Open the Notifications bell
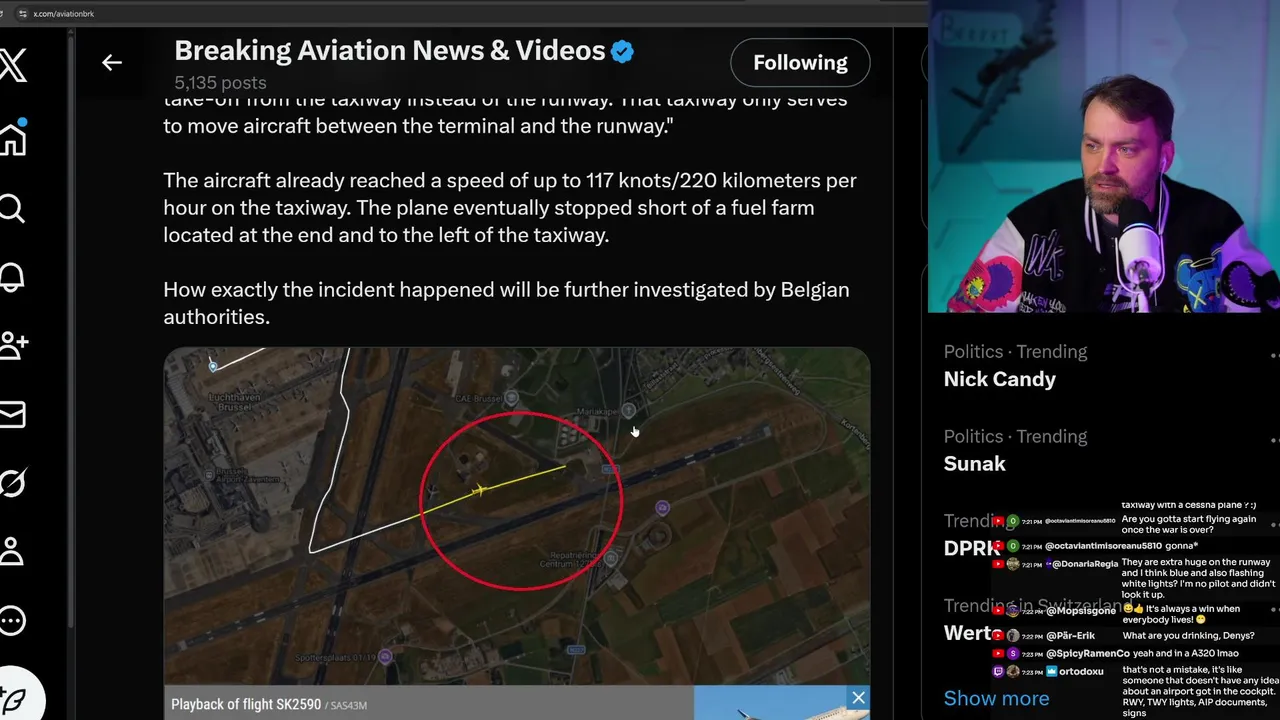The image size is (1280, 720). [12, 277]
